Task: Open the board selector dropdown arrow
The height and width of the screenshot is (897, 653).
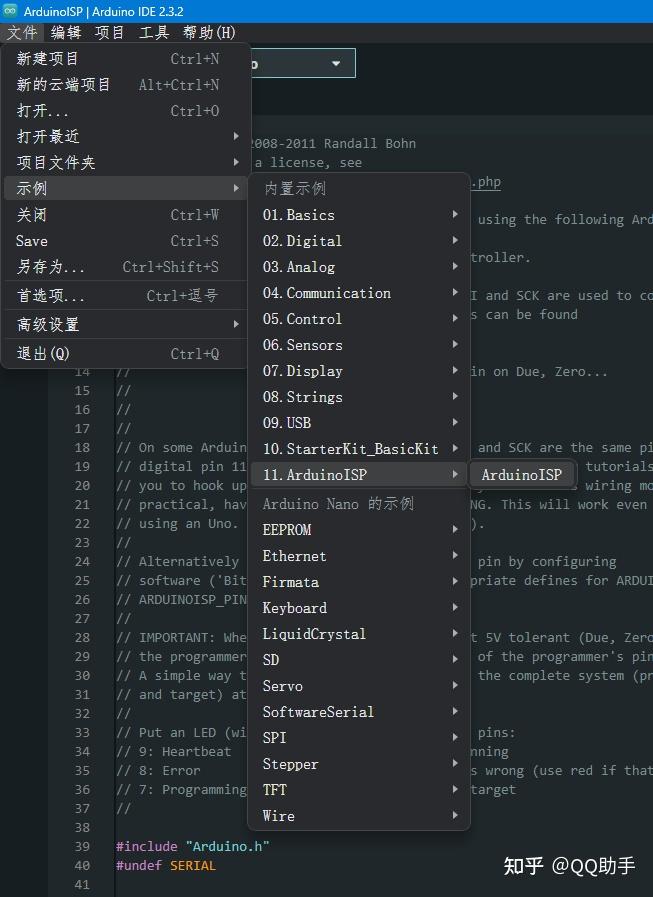Action: [336, 63]
